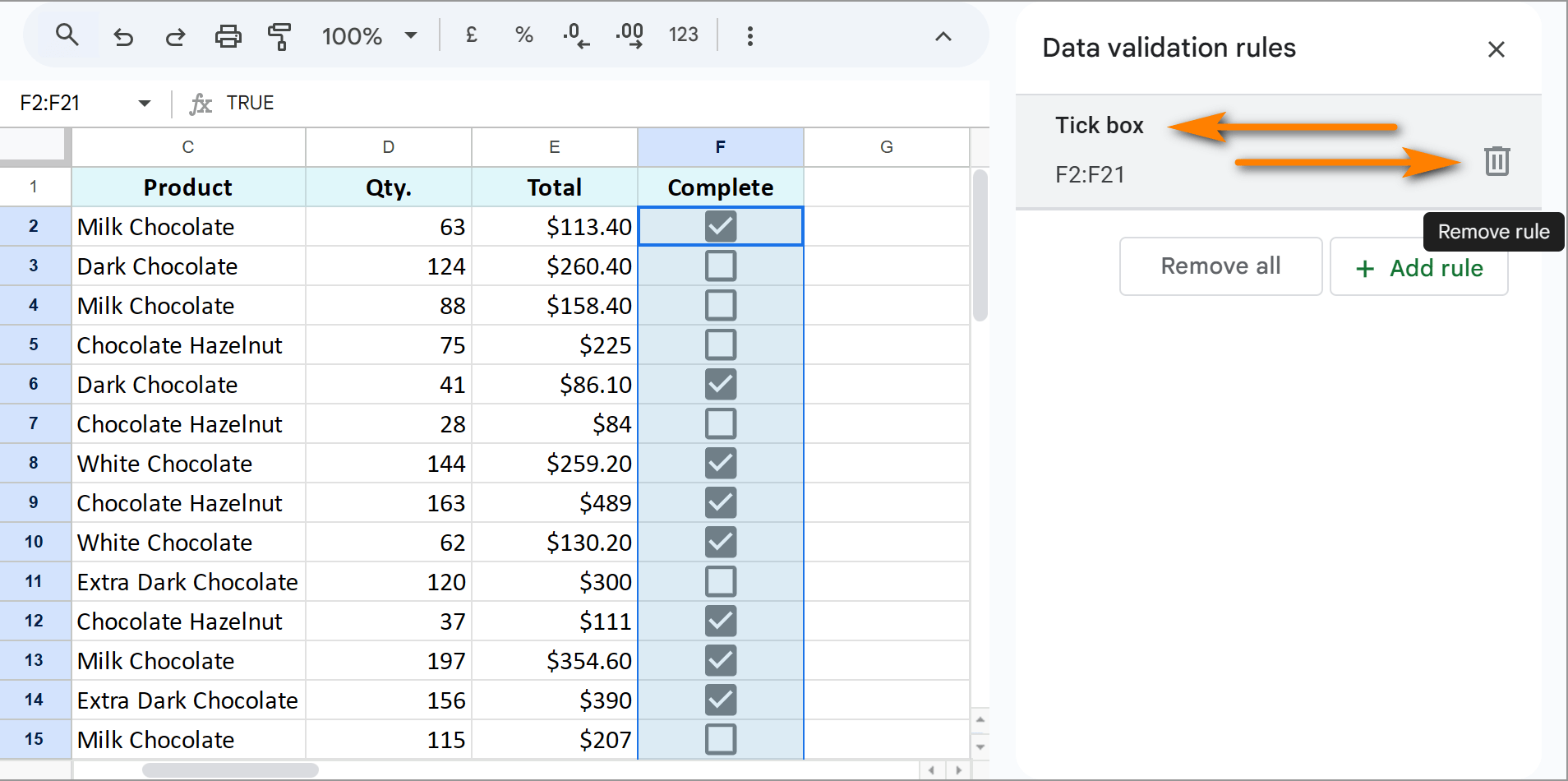The width and height of the screenshot is (1568, 781).
Task: Click the formula bar showing TRUE
Action: (604, 104)
